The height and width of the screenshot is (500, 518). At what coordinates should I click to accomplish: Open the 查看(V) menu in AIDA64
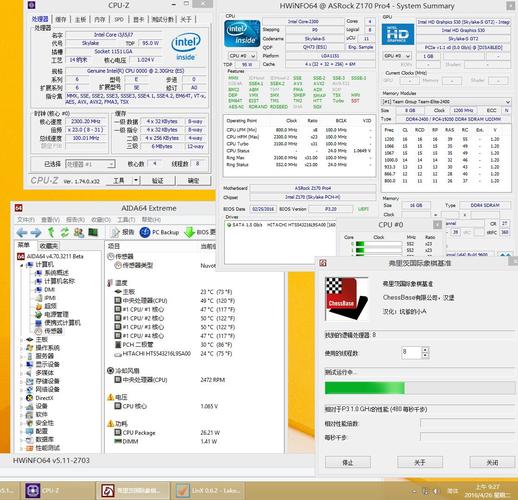pyautogui.click(x=50, y=220)
